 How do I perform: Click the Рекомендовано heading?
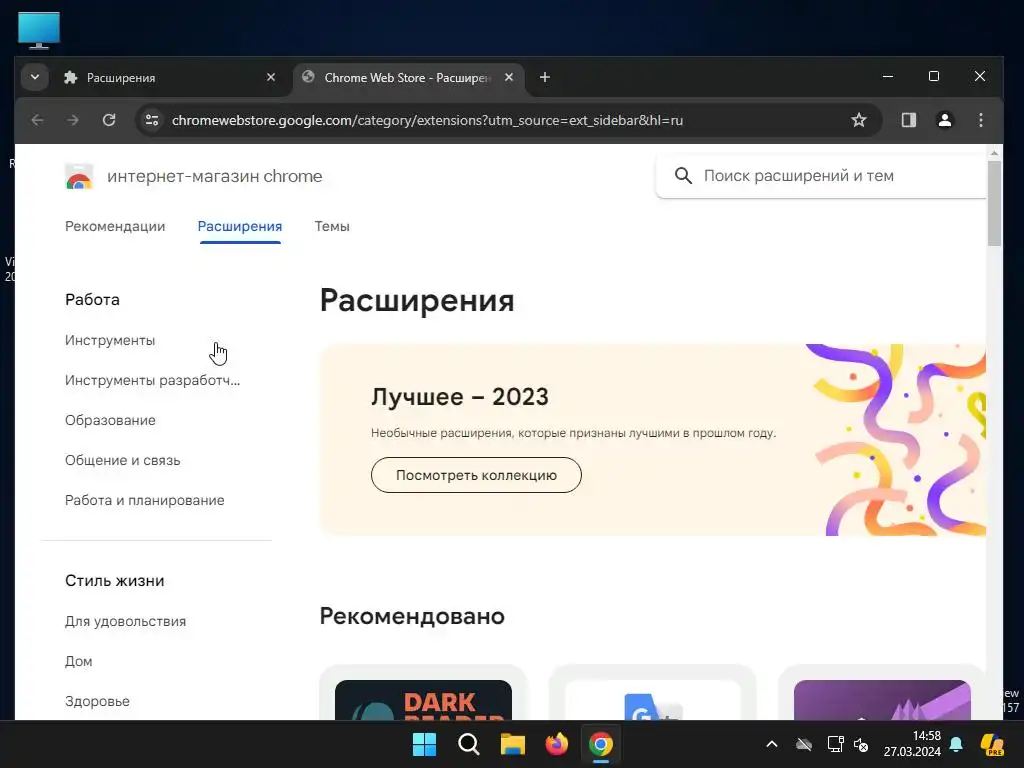pos(412,616)
